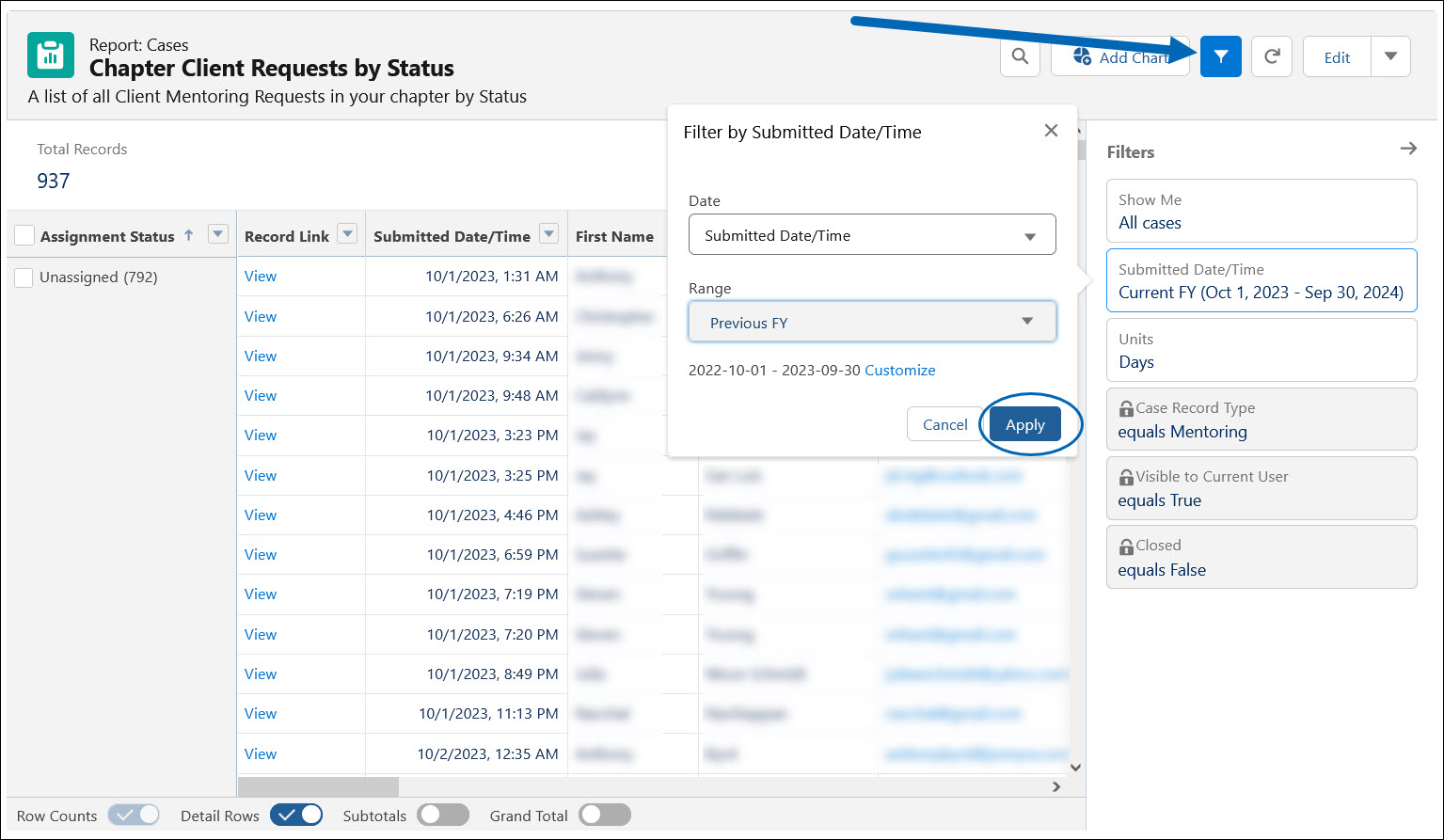Click the Edit button
1444x840 pixels.
click(1337, 56)
